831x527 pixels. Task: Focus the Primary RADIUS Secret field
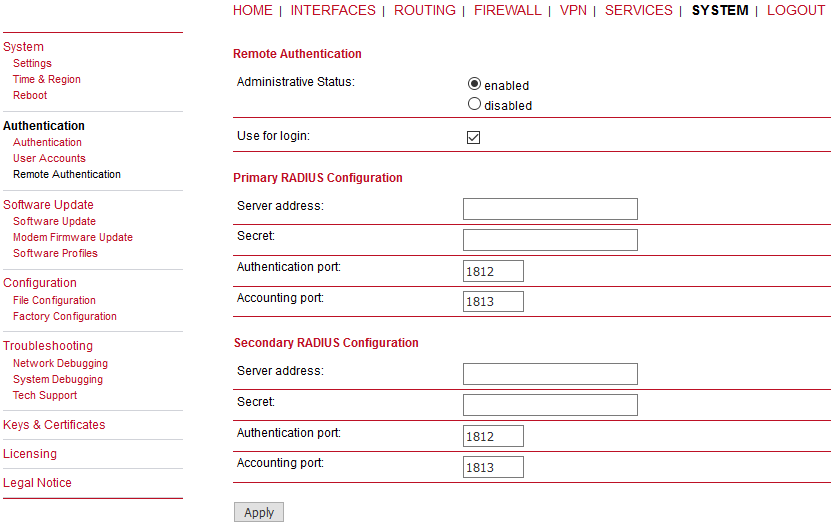(550, 240)
